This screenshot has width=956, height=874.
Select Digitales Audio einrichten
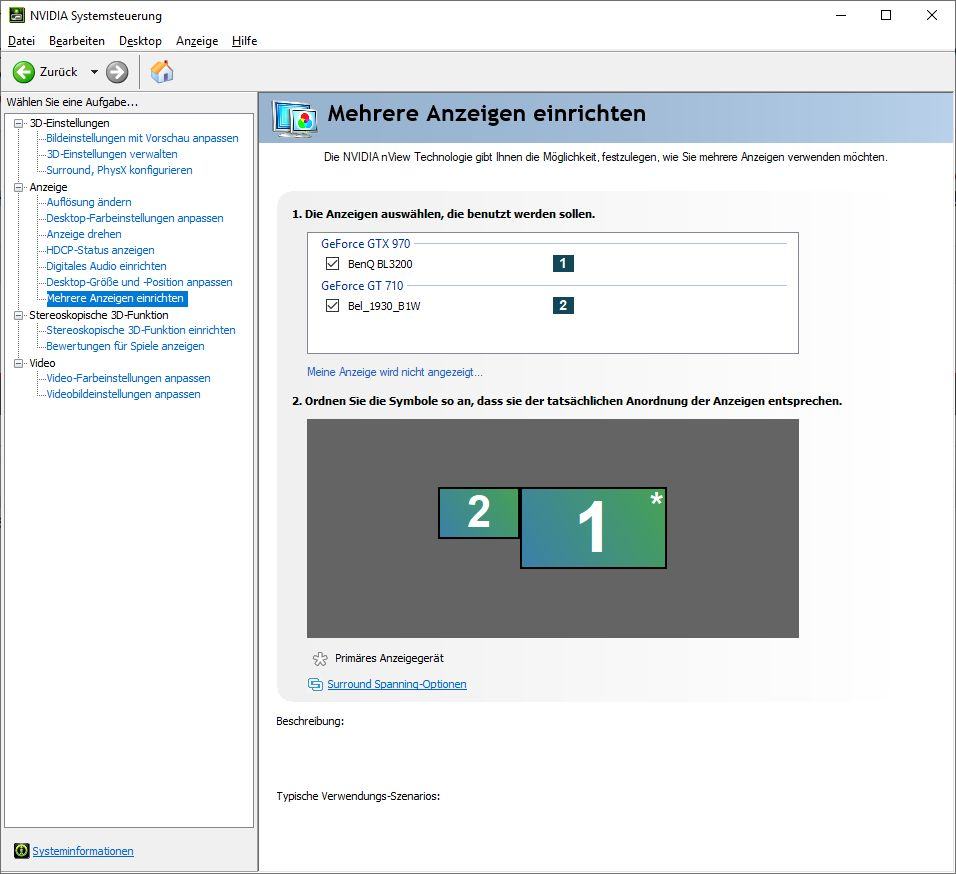tap(106, 266)
